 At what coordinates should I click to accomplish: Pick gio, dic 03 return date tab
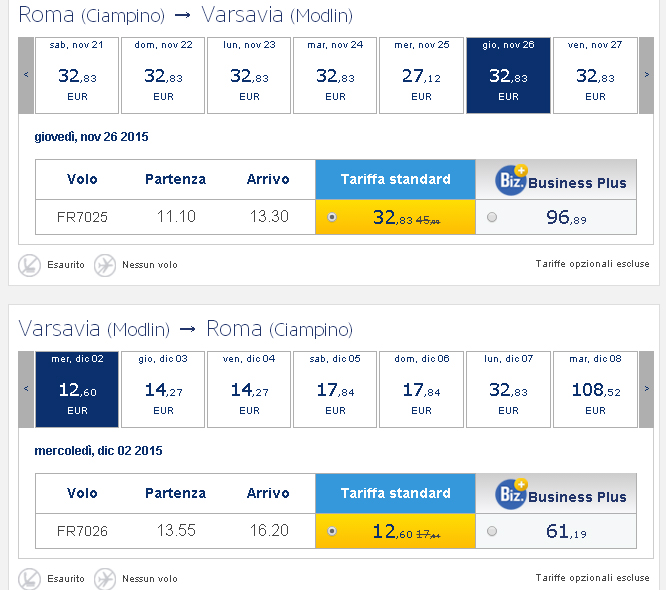tap(163, 389)
